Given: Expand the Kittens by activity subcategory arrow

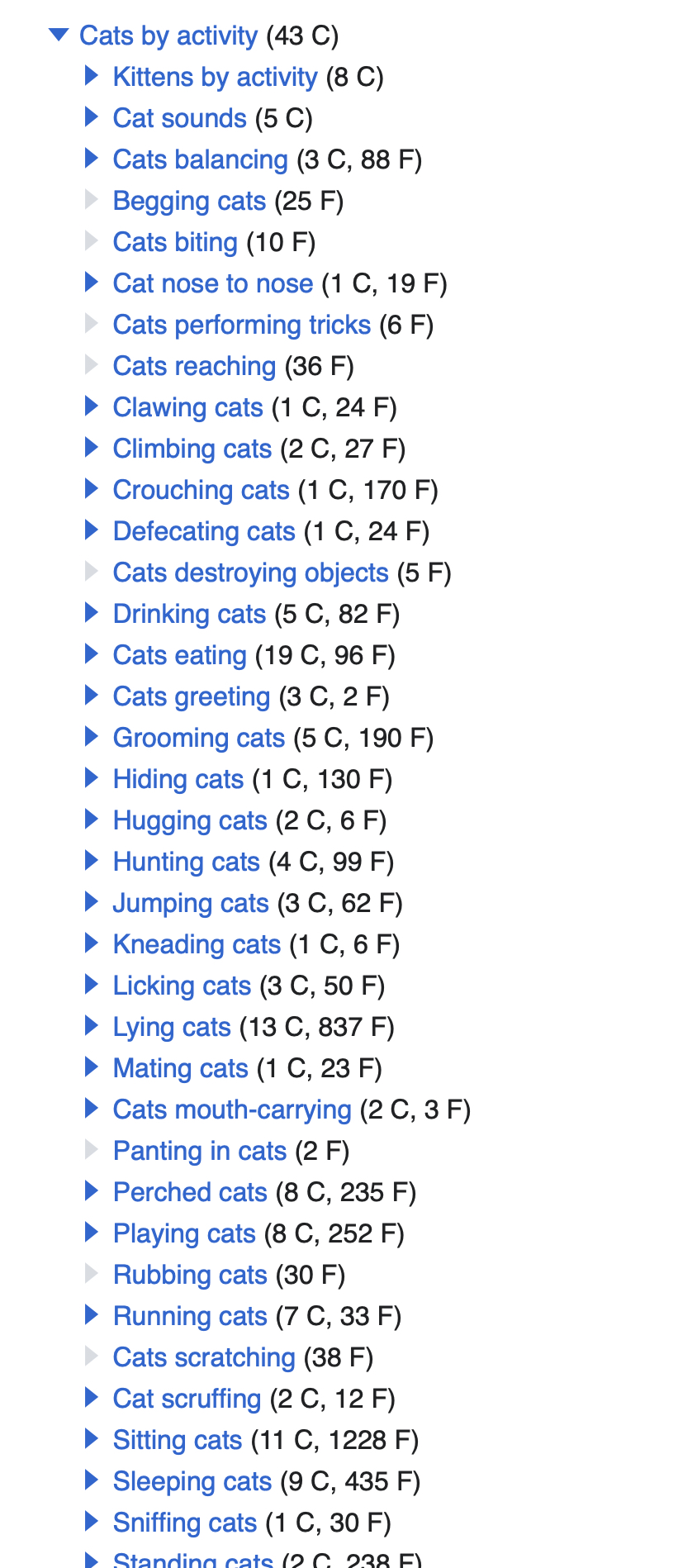Looking at the screenshot, I should point(92,77).
